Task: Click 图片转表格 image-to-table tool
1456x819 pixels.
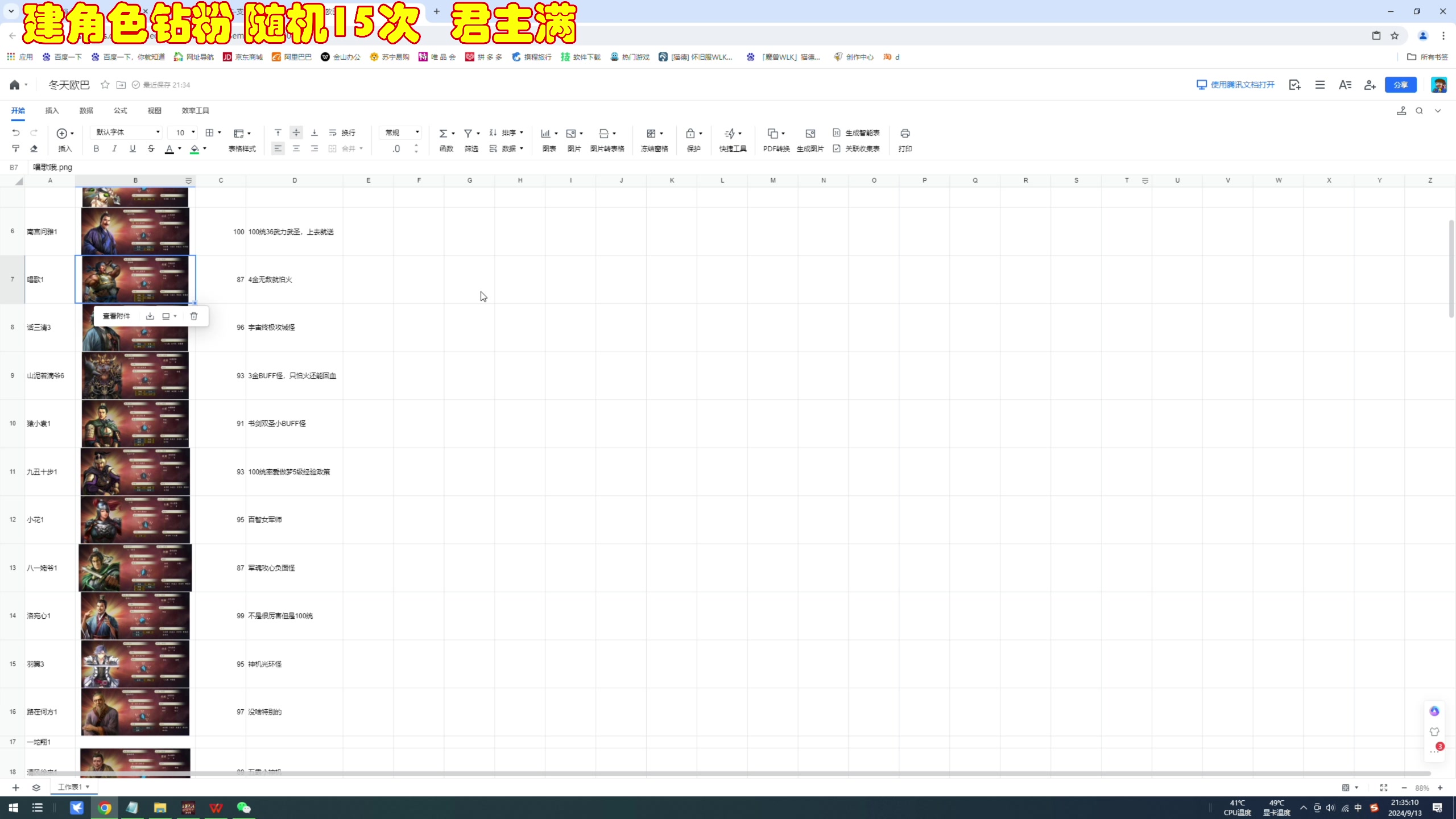Action: (x=607, y=140)
